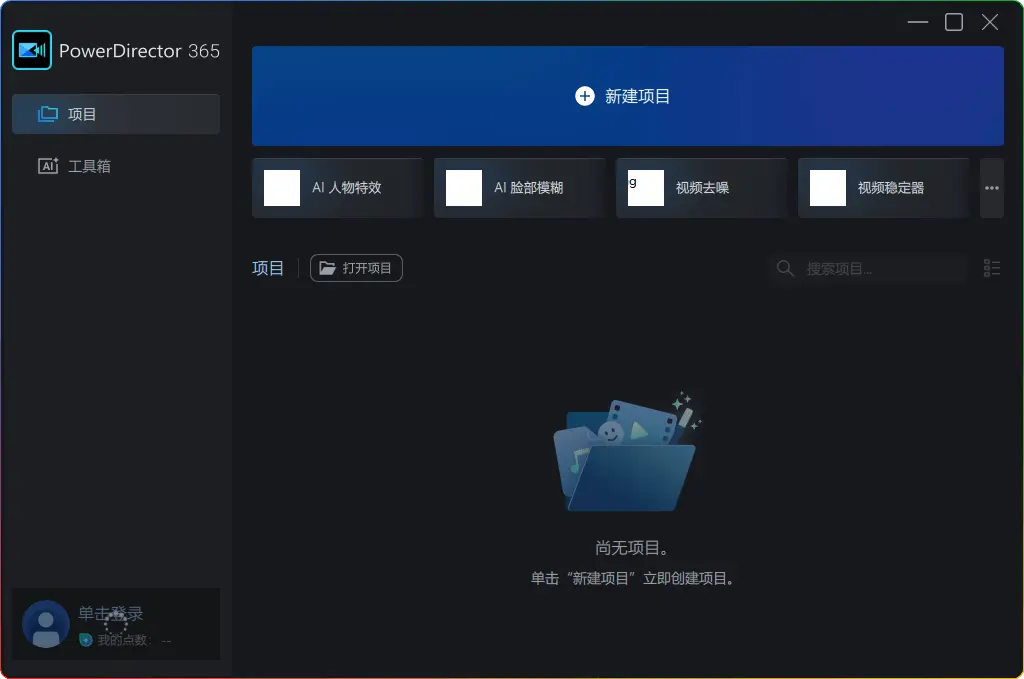Expand more tools via the ellipsis button
Viewport: 1024px width, 679px height.
tap(991, 188)
